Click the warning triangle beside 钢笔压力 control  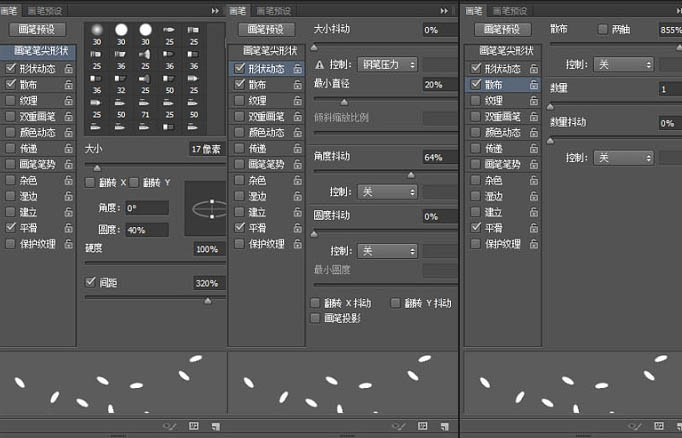click(320, 65)
